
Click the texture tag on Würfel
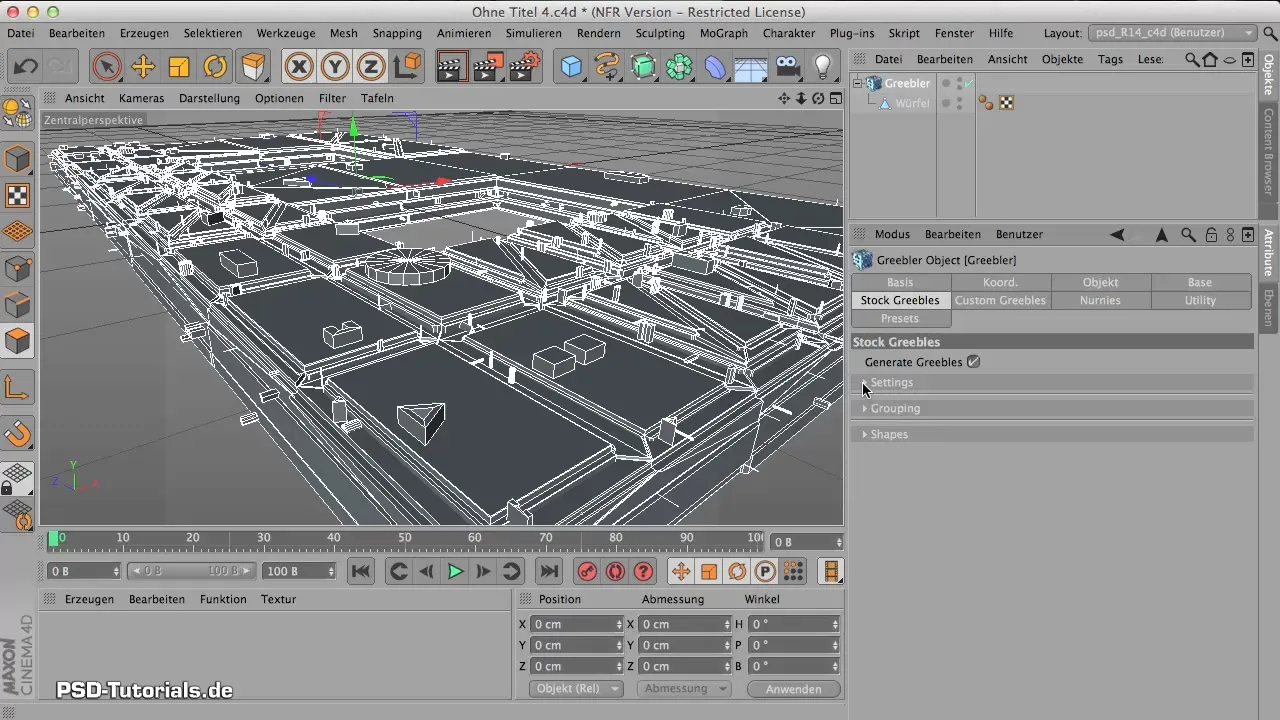(x=1007, y=103)
